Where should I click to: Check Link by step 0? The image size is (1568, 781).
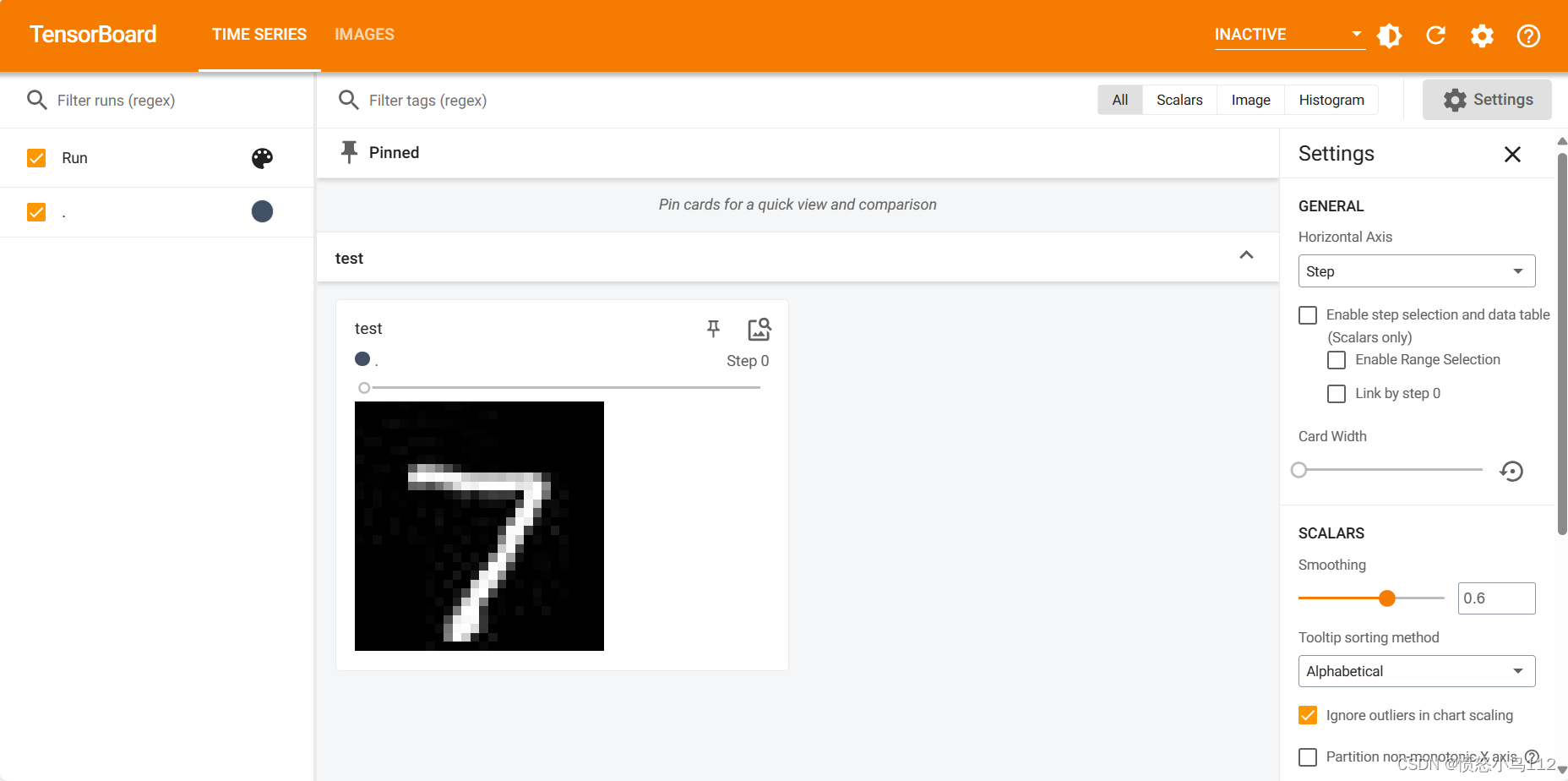[x=1337, y=394]
